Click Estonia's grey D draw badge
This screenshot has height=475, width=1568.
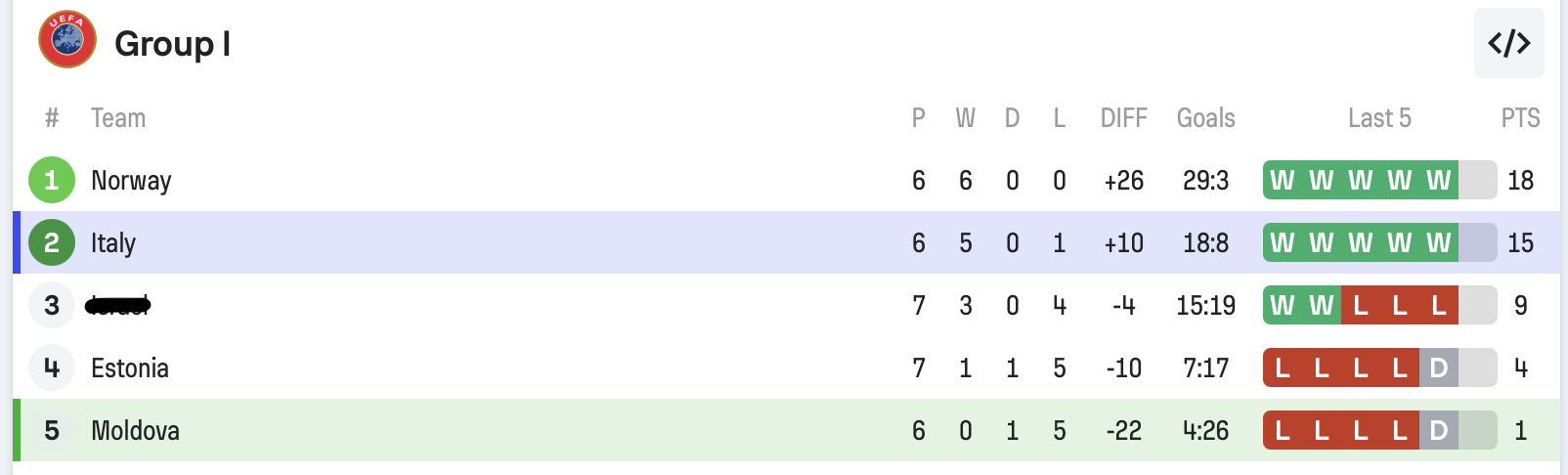1438,367
